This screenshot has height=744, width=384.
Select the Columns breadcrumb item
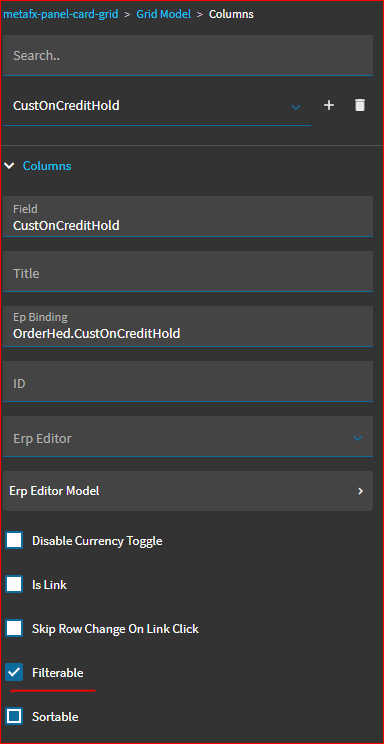[x=231, y=14]
